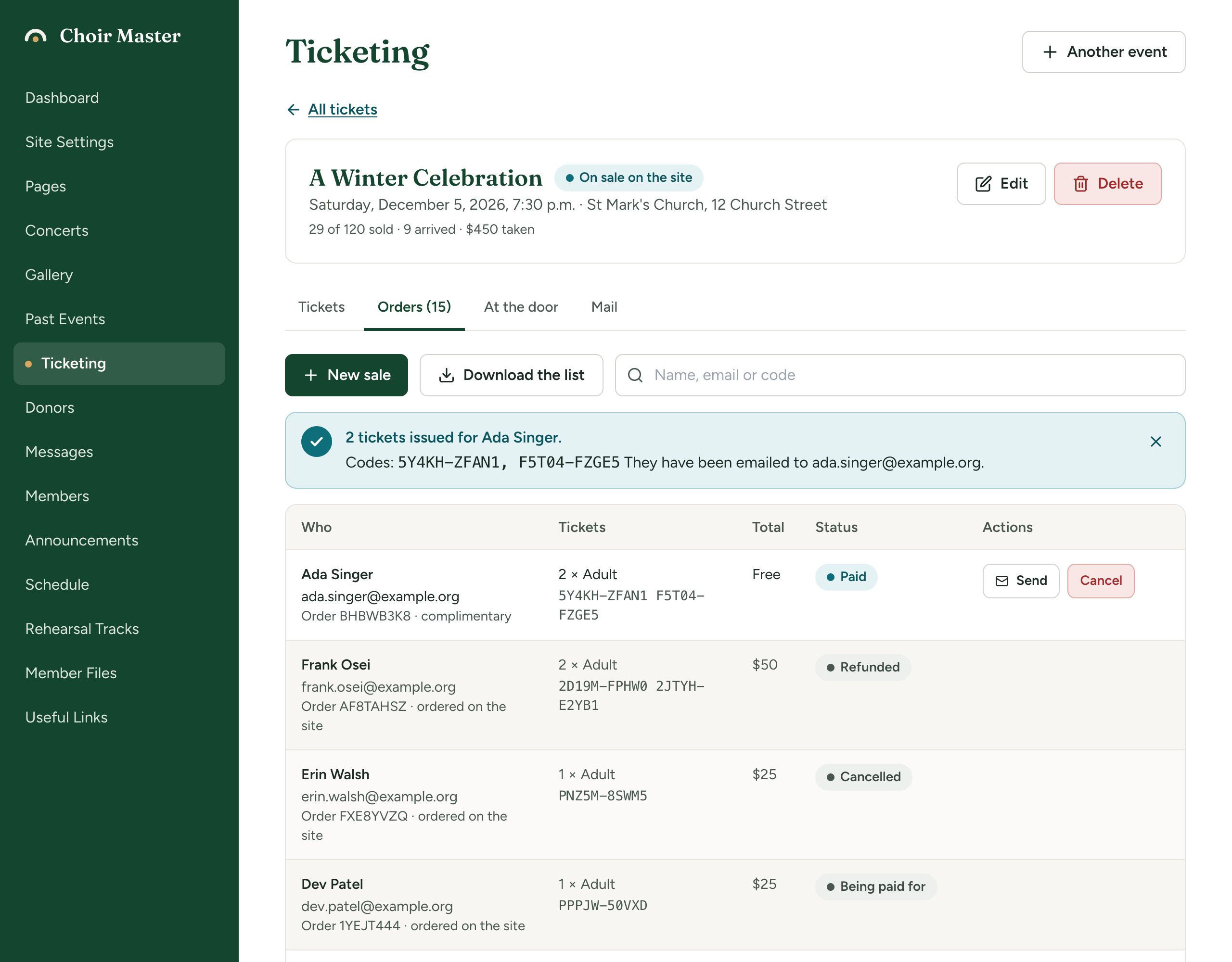The width and height of the screenshot is (1232, 962).
Task: Click the Frank Osei name
Action: tap(335, 665)
